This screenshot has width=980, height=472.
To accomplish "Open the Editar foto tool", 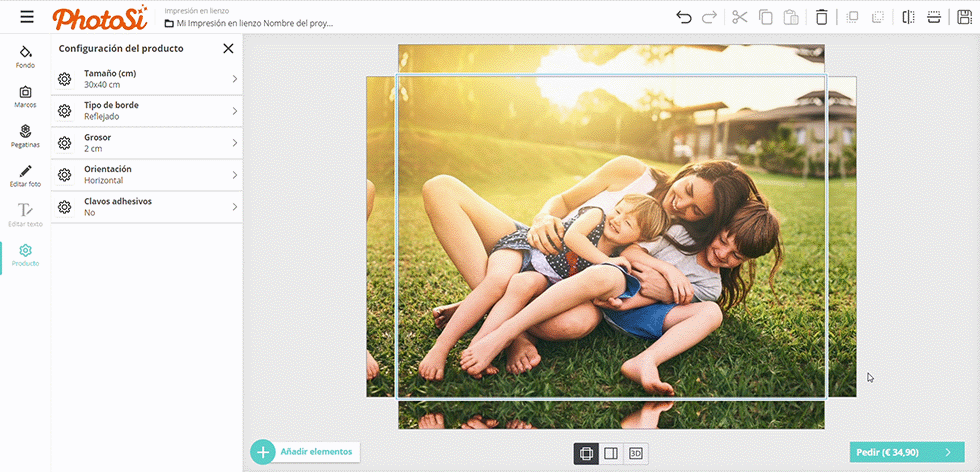I will [x=26, y=176].
